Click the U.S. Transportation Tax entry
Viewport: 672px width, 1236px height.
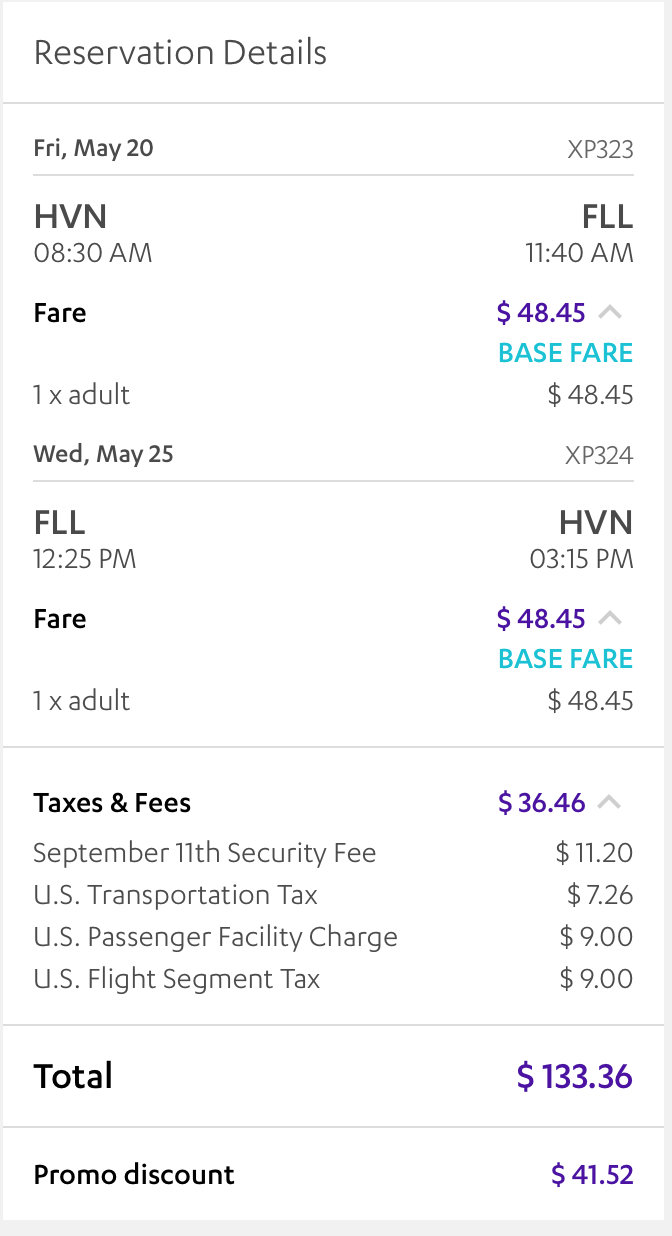pyautogui.click(x=176, y=894)
